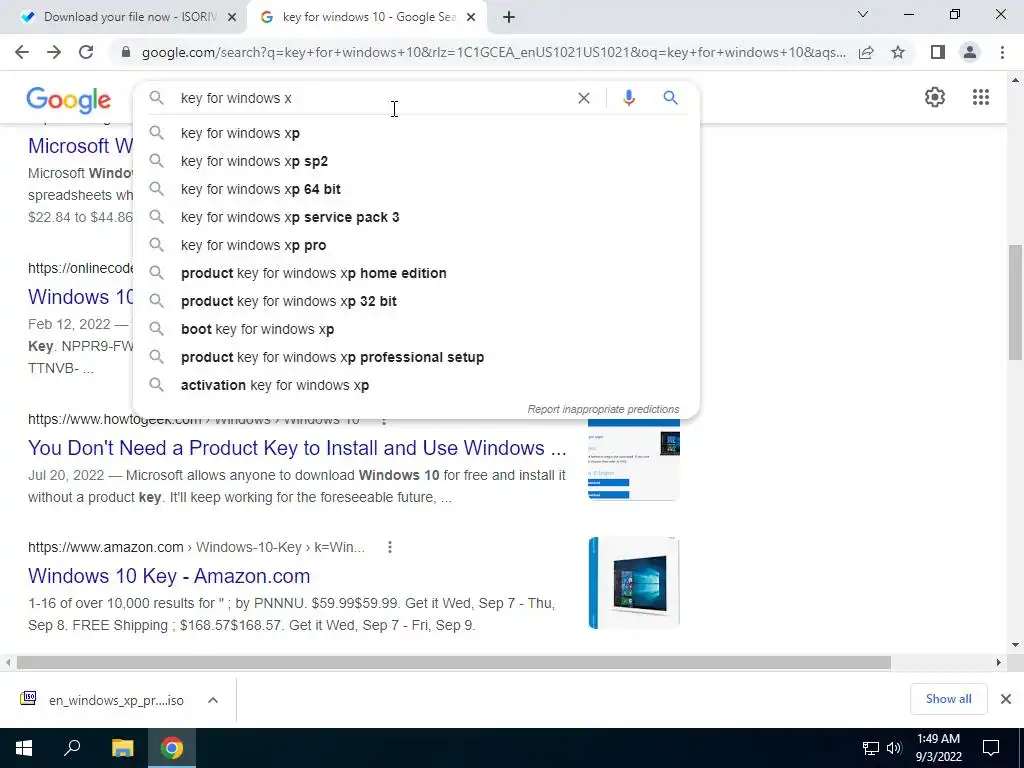
Task: Expand the iso download options chevron
Action: (x=213, y=700)
